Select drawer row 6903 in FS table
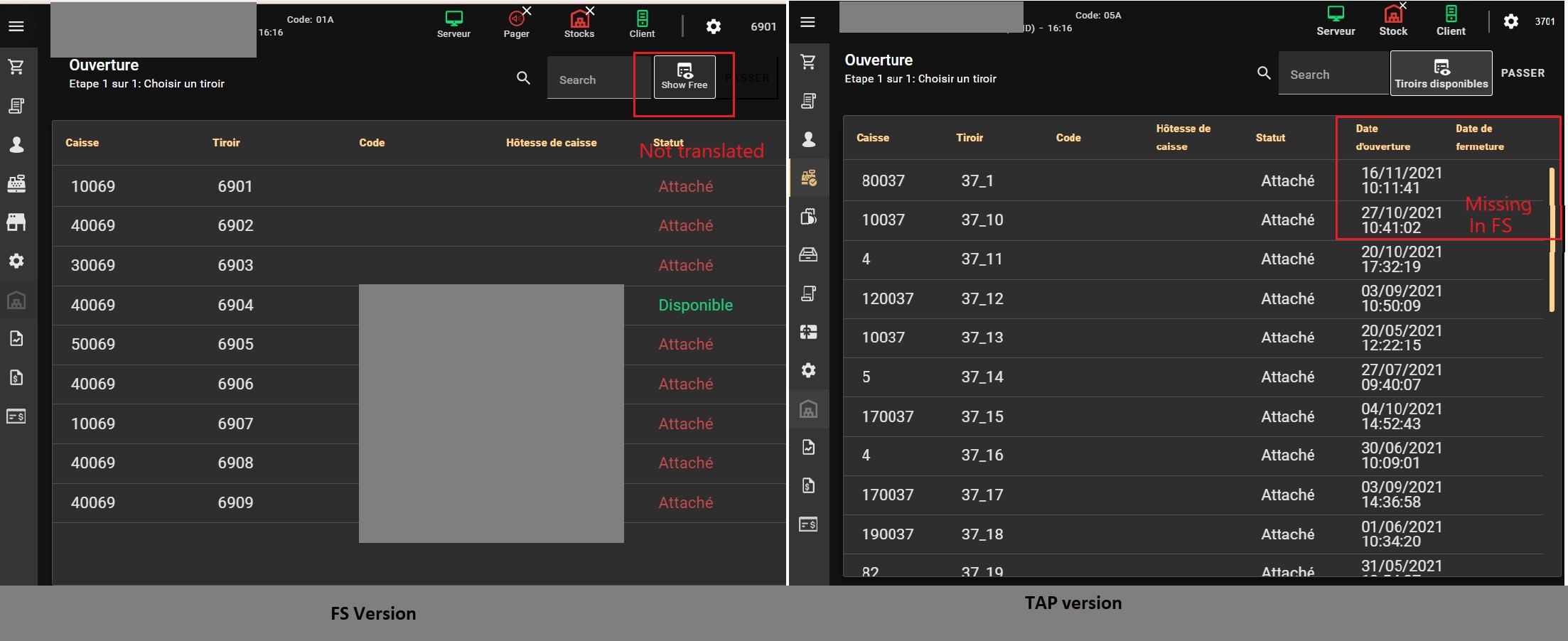 click(419, 266)
